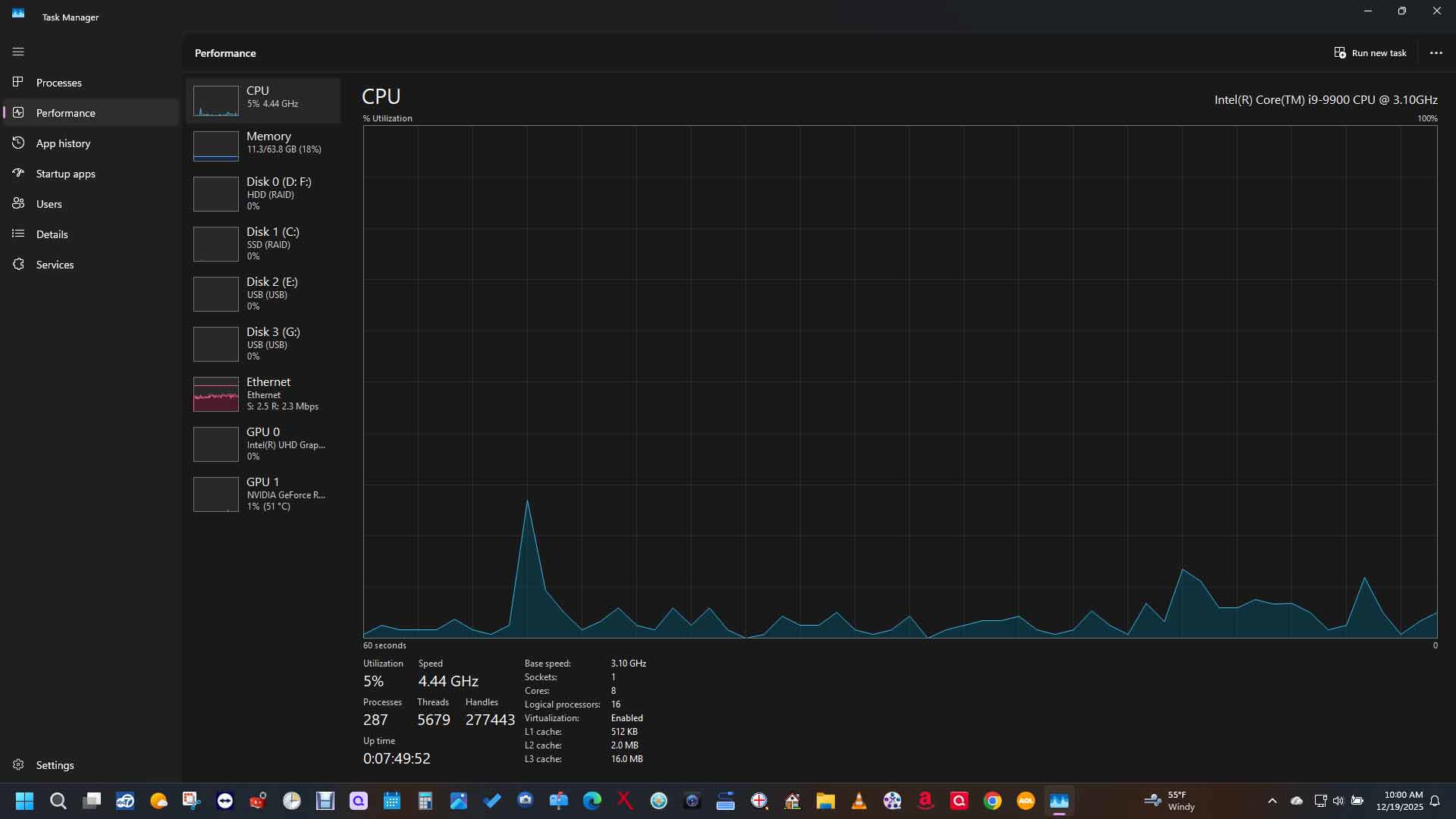Open the weather widget showing 55°F

[x=1169, y=801]
